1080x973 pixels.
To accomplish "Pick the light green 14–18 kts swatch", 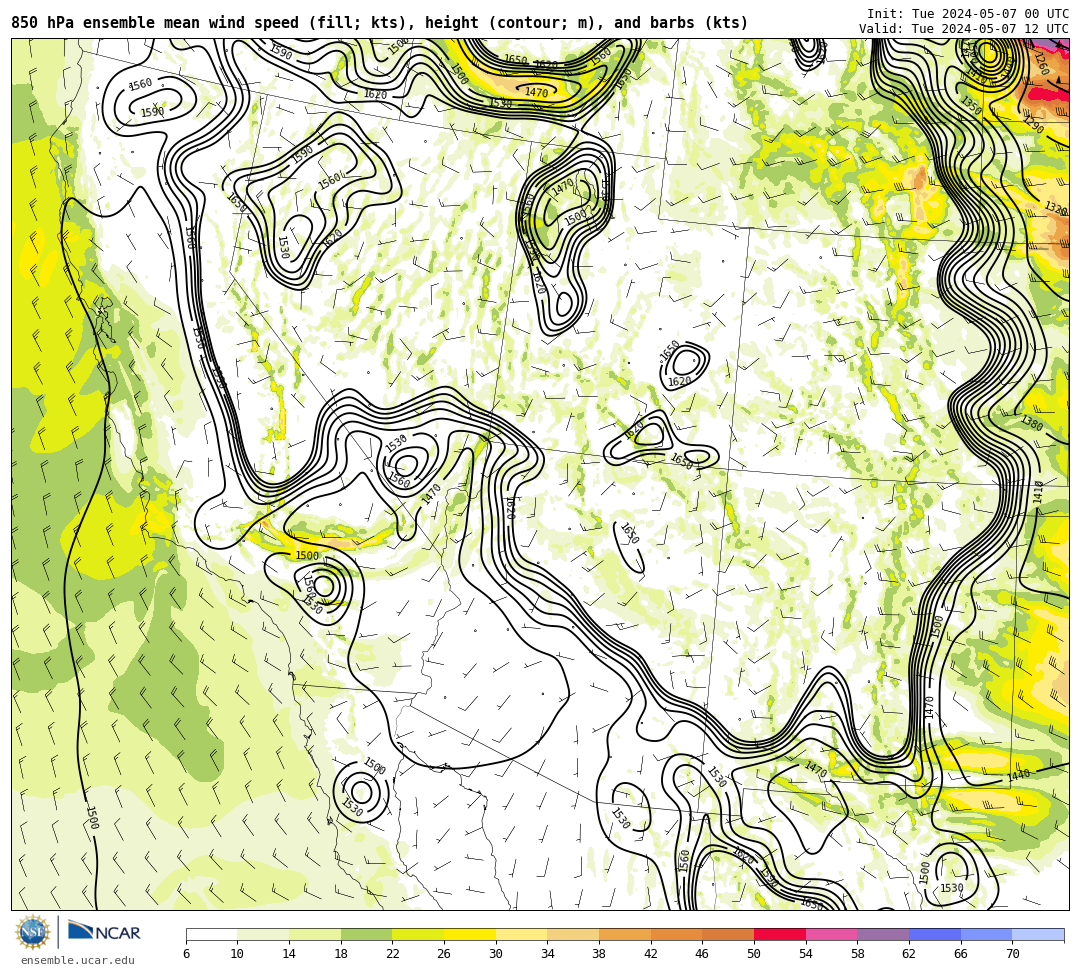I will (315, 934).
